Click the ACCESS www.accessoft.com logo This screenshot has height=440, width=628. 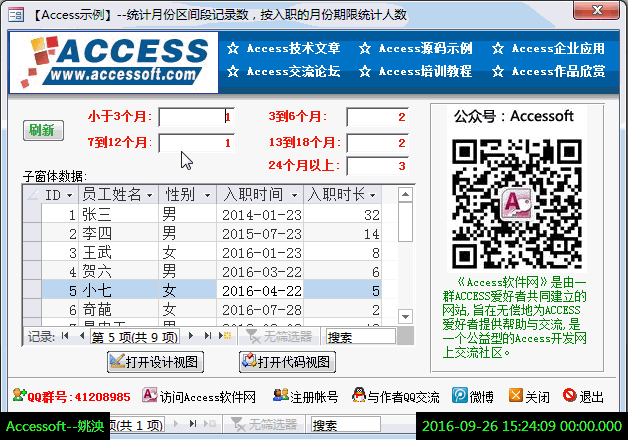click(x=114, y=62)
